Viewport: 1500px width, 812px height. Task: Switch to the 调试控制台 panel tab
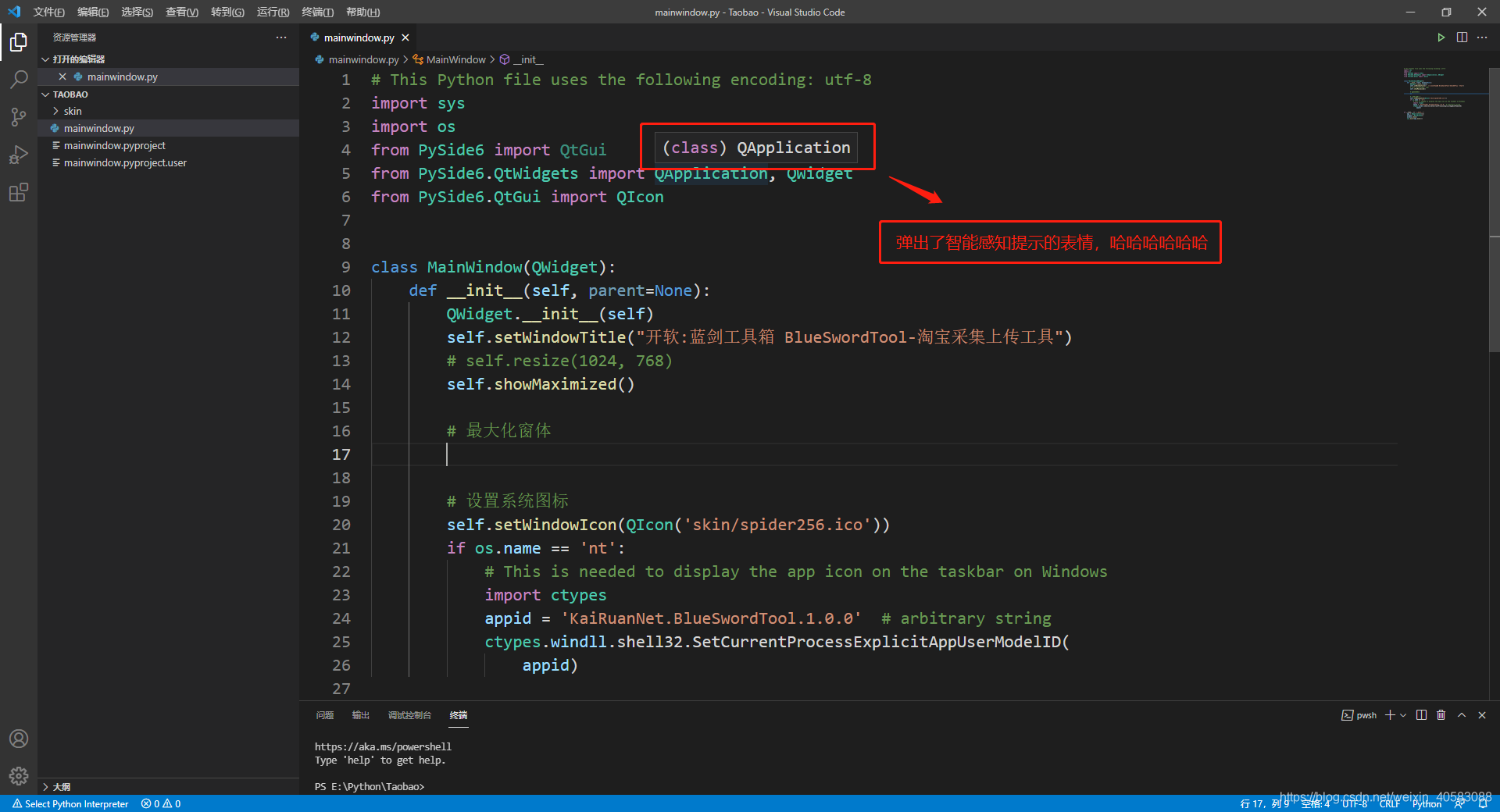tap(409, 715)
